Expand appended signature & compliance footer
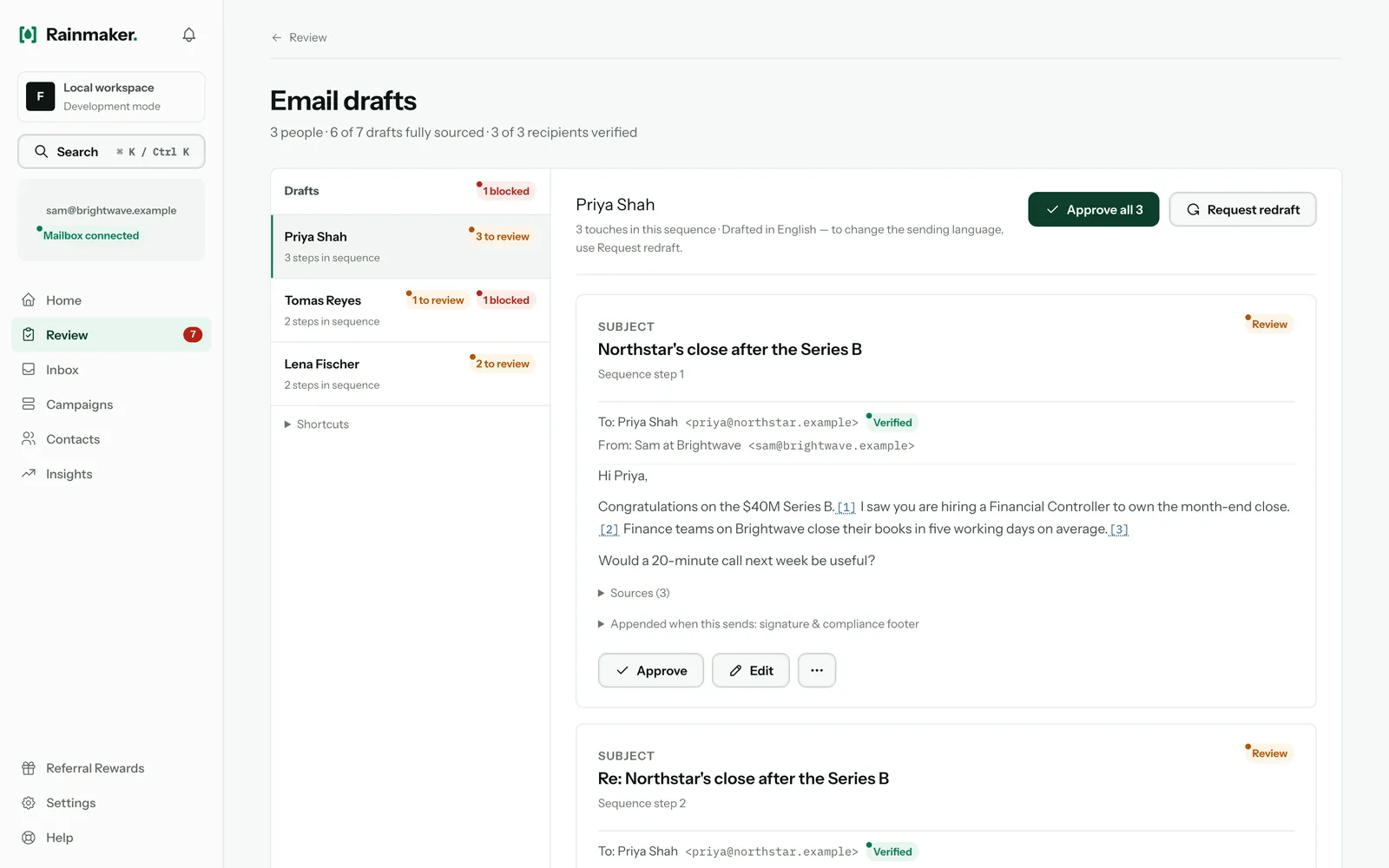 (759, 624)
